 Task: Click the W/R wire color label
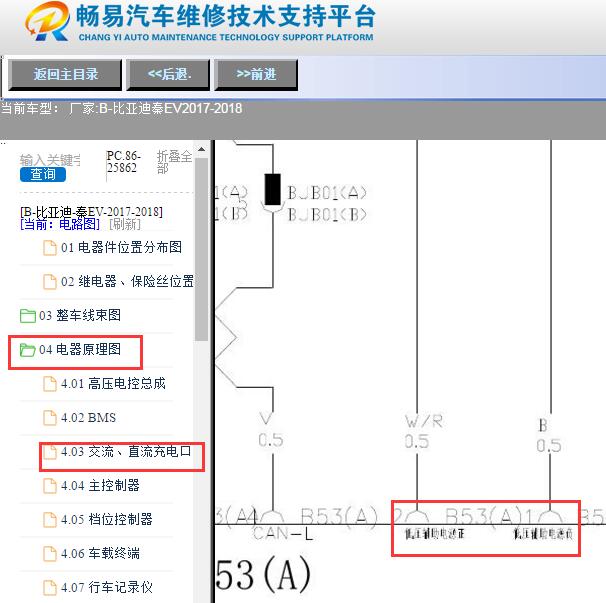coord(424,421)
